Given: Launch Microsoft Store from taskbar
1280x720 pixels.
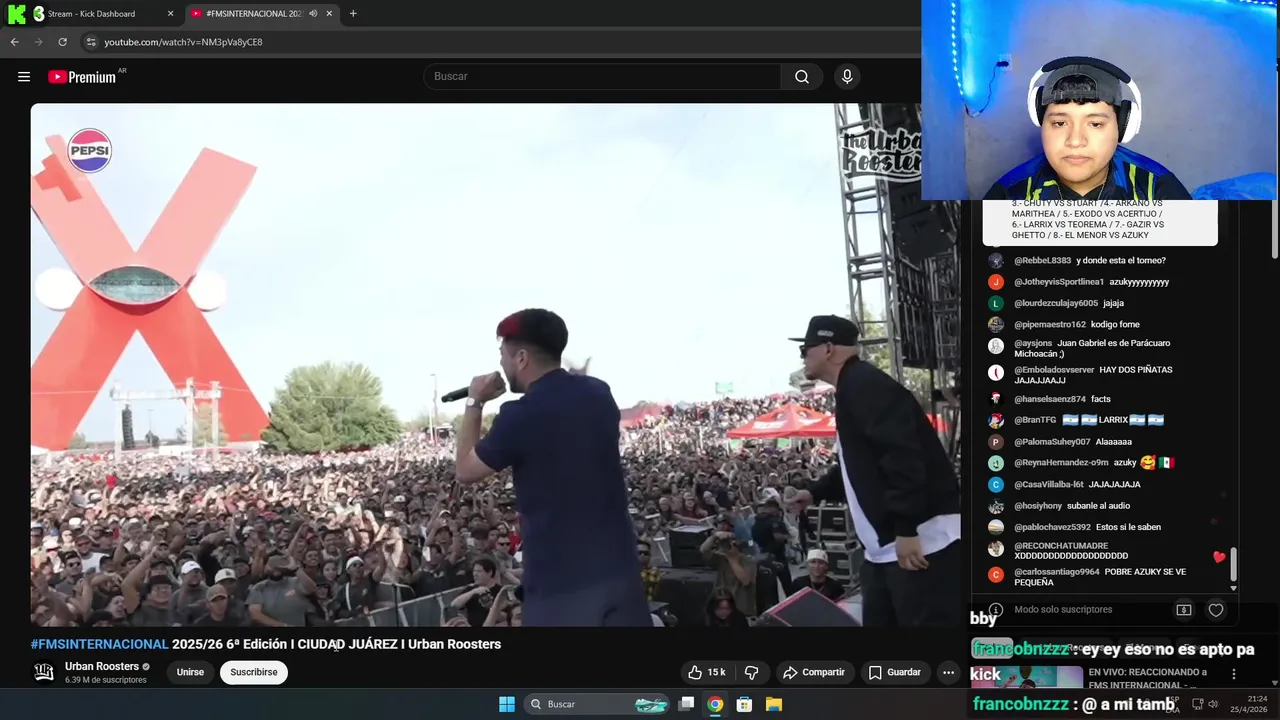Looking at the screenshot, I should click(744, 704).
